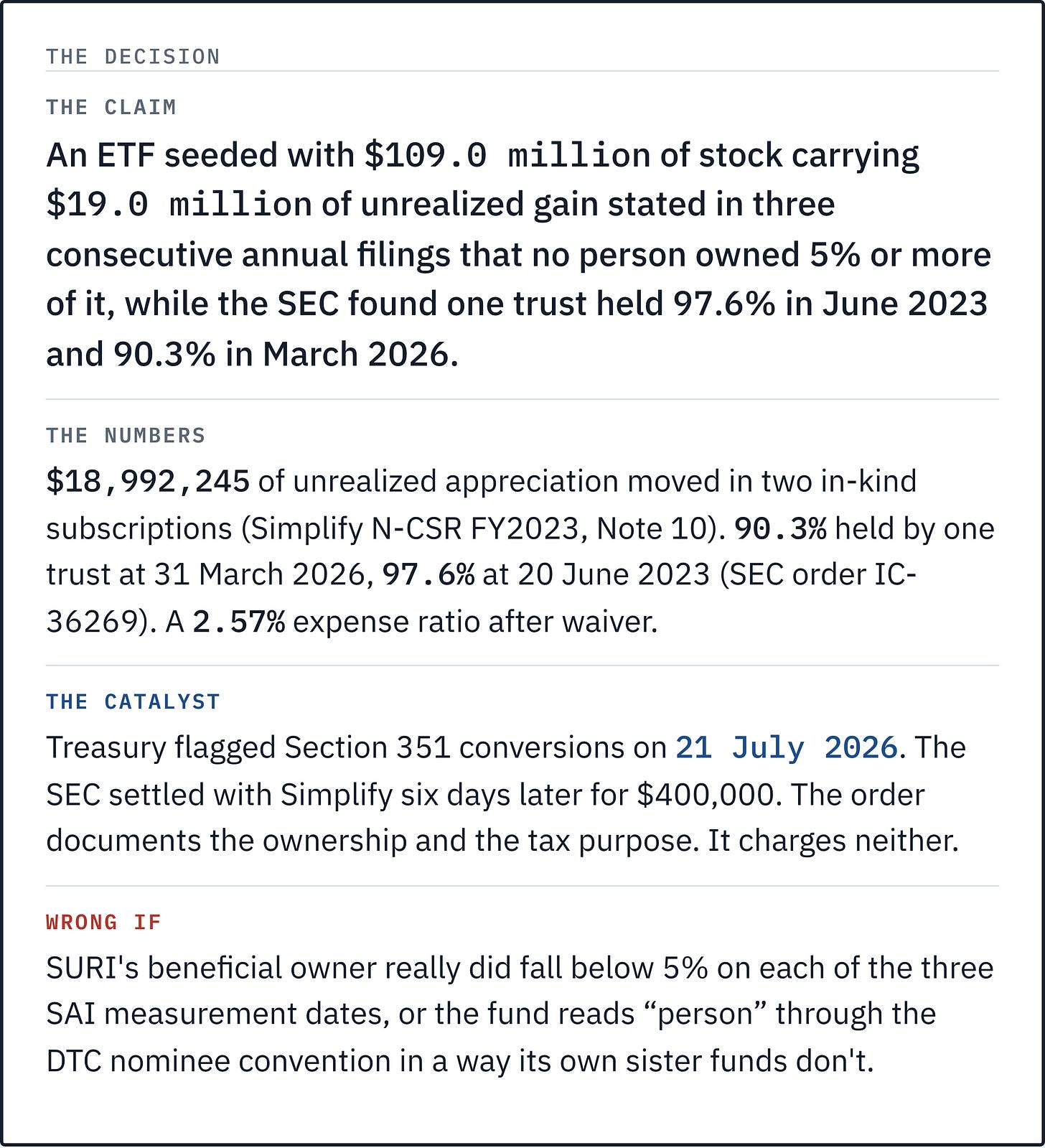Click the 'THE DECISION' header label
The width and height of the screenshot is (1045, 1148).
[x=133, y=57]
